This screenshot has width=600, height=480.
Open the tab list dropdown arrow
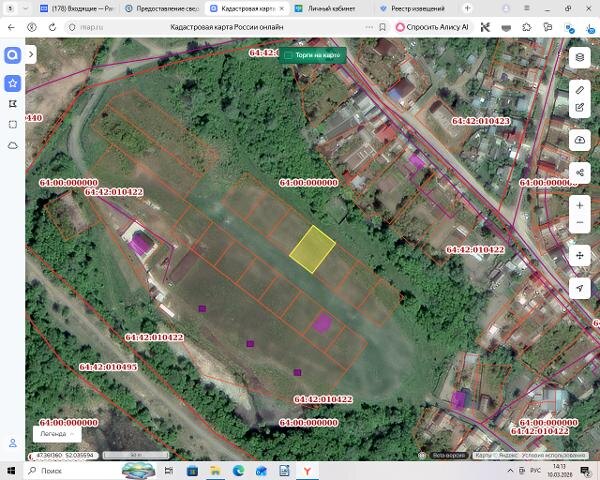coord(26,8)
